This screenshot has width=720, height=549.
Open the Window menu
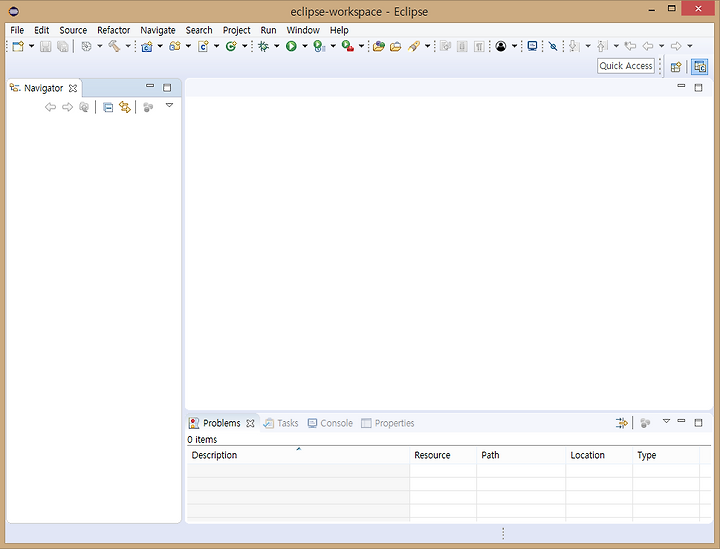tap(303, 30)
